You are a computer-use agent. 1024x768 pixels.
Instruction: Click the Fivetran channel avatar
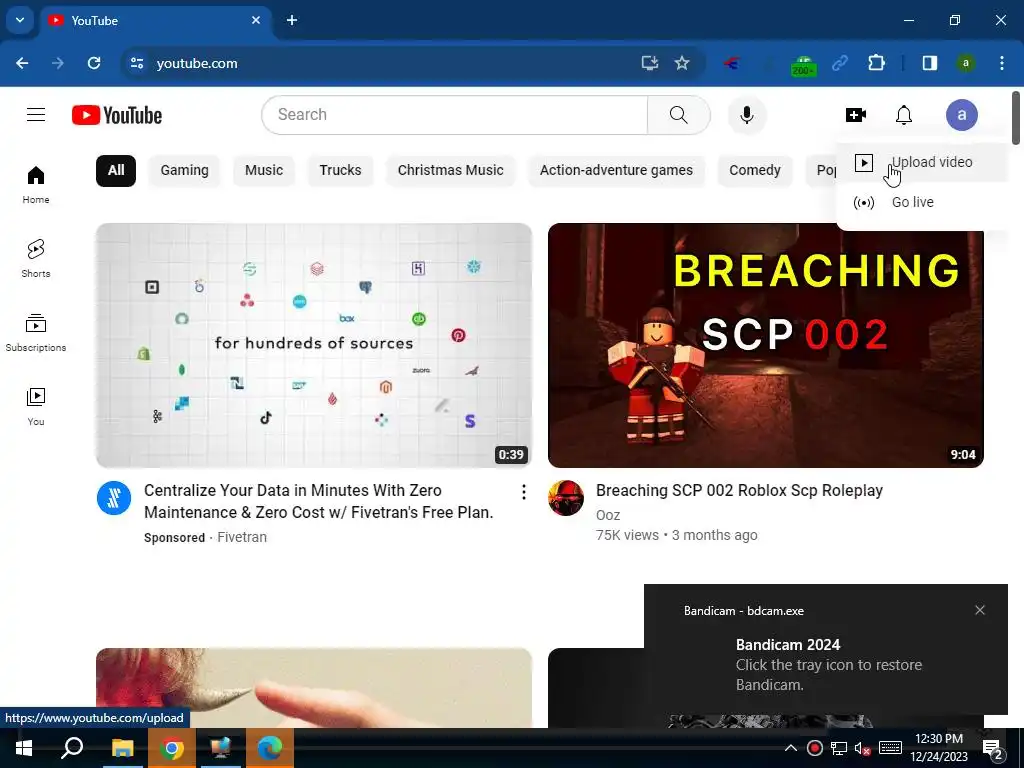114,498
